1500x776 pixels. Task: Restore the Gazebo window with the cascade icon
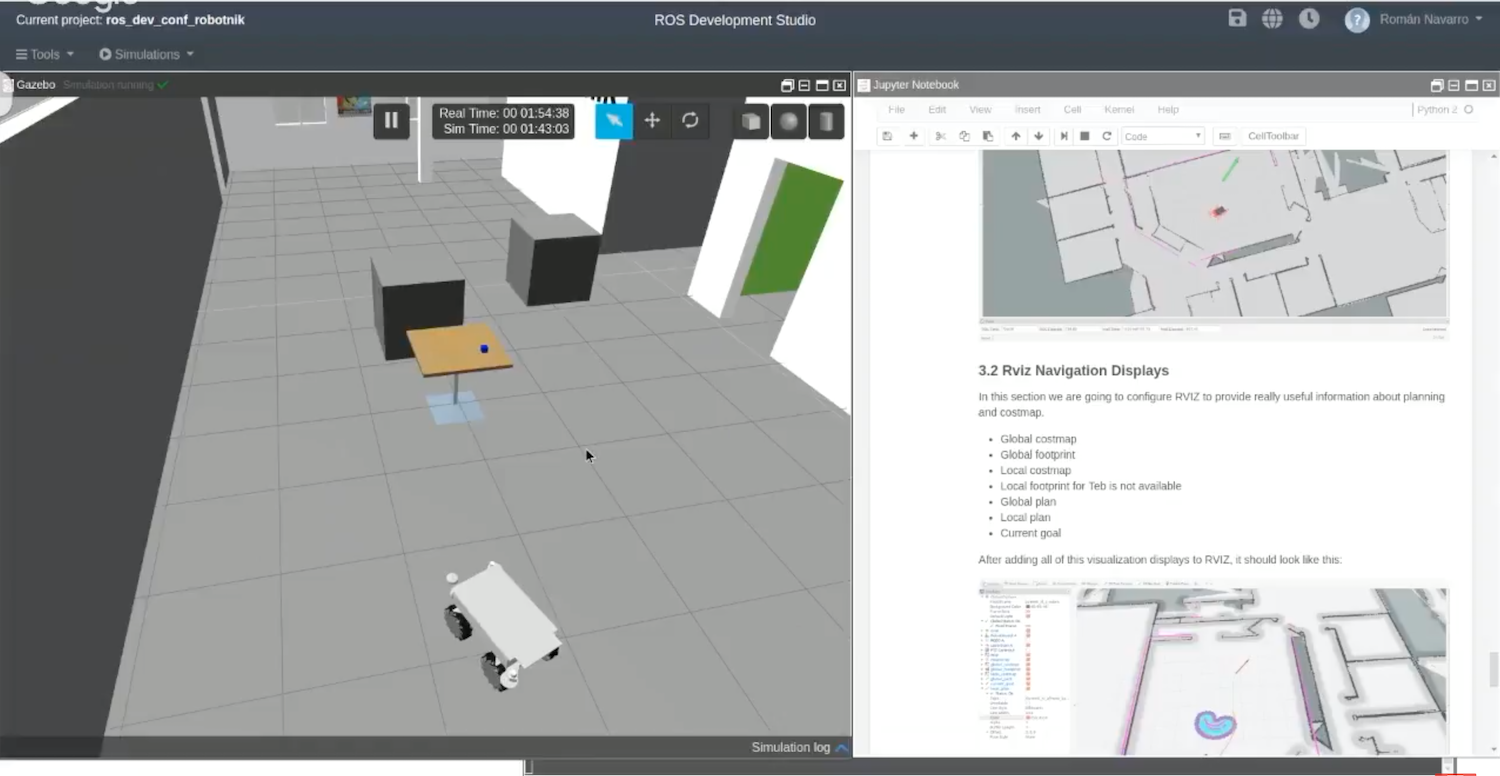pyautogui.click(x=787, y=86)
